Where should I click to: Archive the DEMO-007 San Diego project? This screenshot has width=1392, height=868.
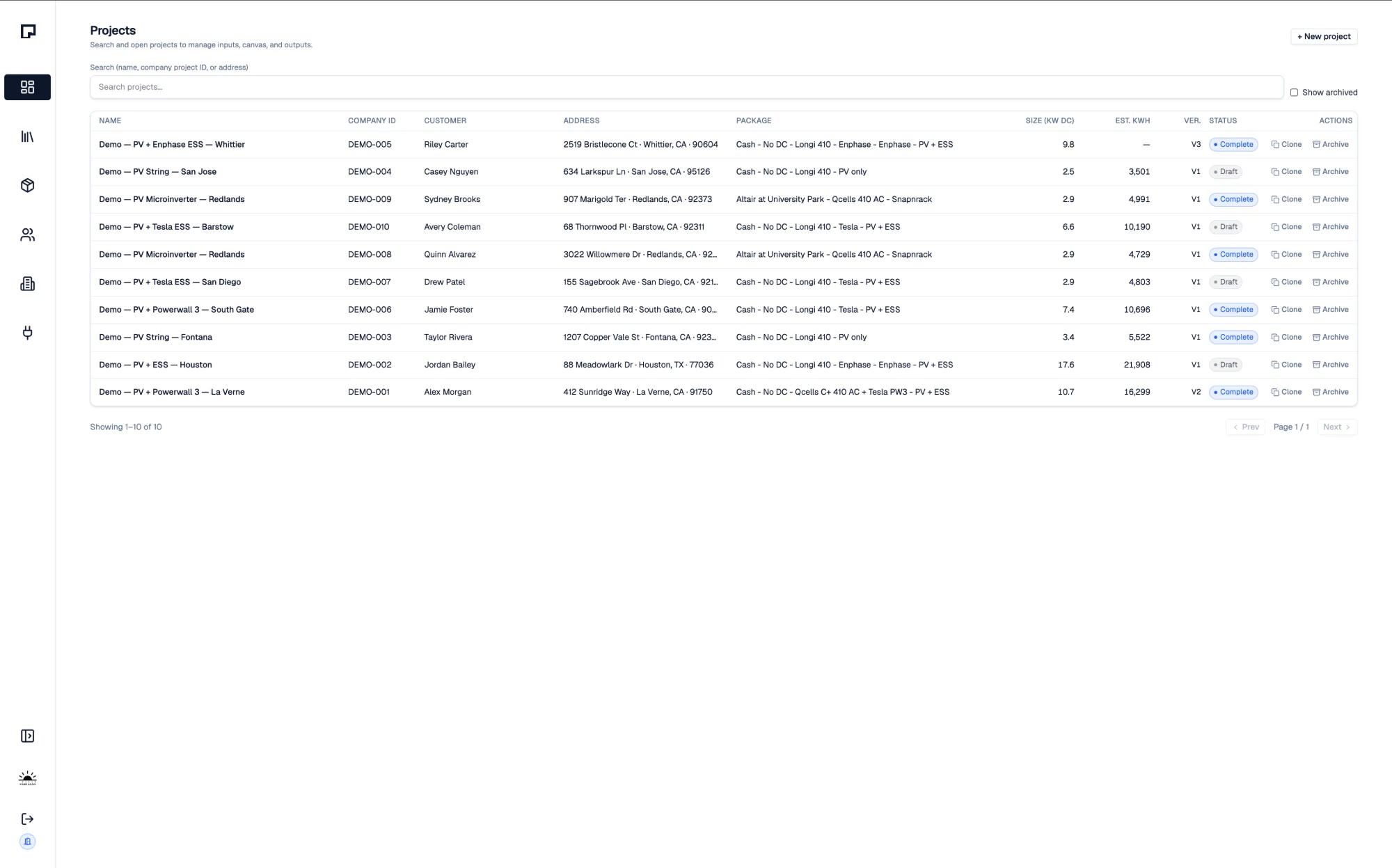pyautogui.click(x=1330, y=282)
